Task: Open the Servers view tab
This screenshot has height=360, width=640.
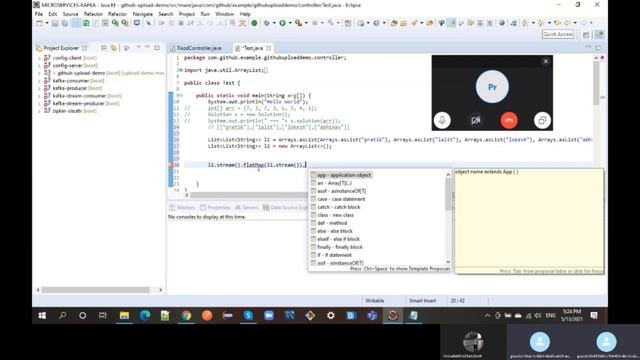Action: coord(247,208)
